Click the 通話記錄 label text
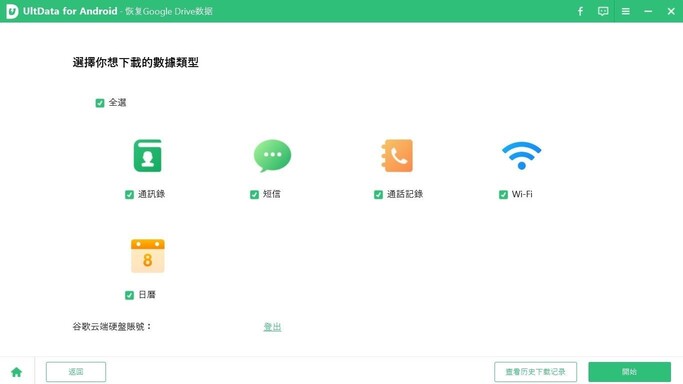This screenshot has height=384, width=683. click(405, 194)
